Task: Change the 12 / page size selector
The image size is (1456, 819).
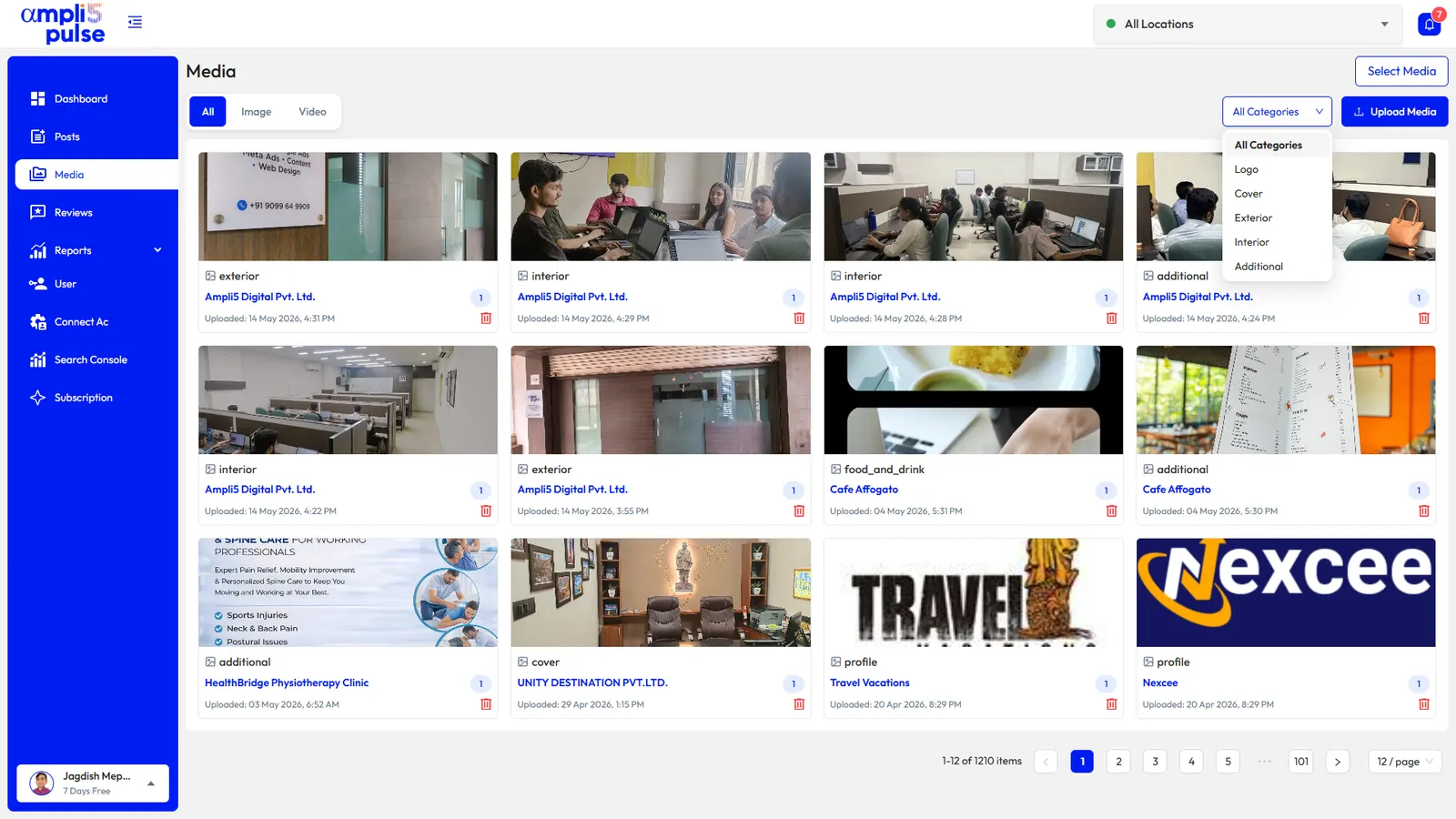Action: coord(1404,762)
